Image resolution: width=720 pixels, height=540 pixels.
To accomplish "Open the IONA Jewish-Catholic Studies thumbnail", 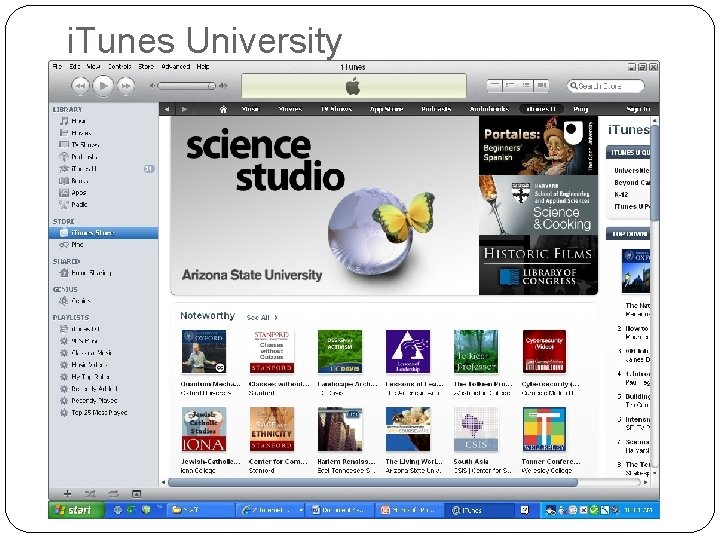I will pos(204,429).
